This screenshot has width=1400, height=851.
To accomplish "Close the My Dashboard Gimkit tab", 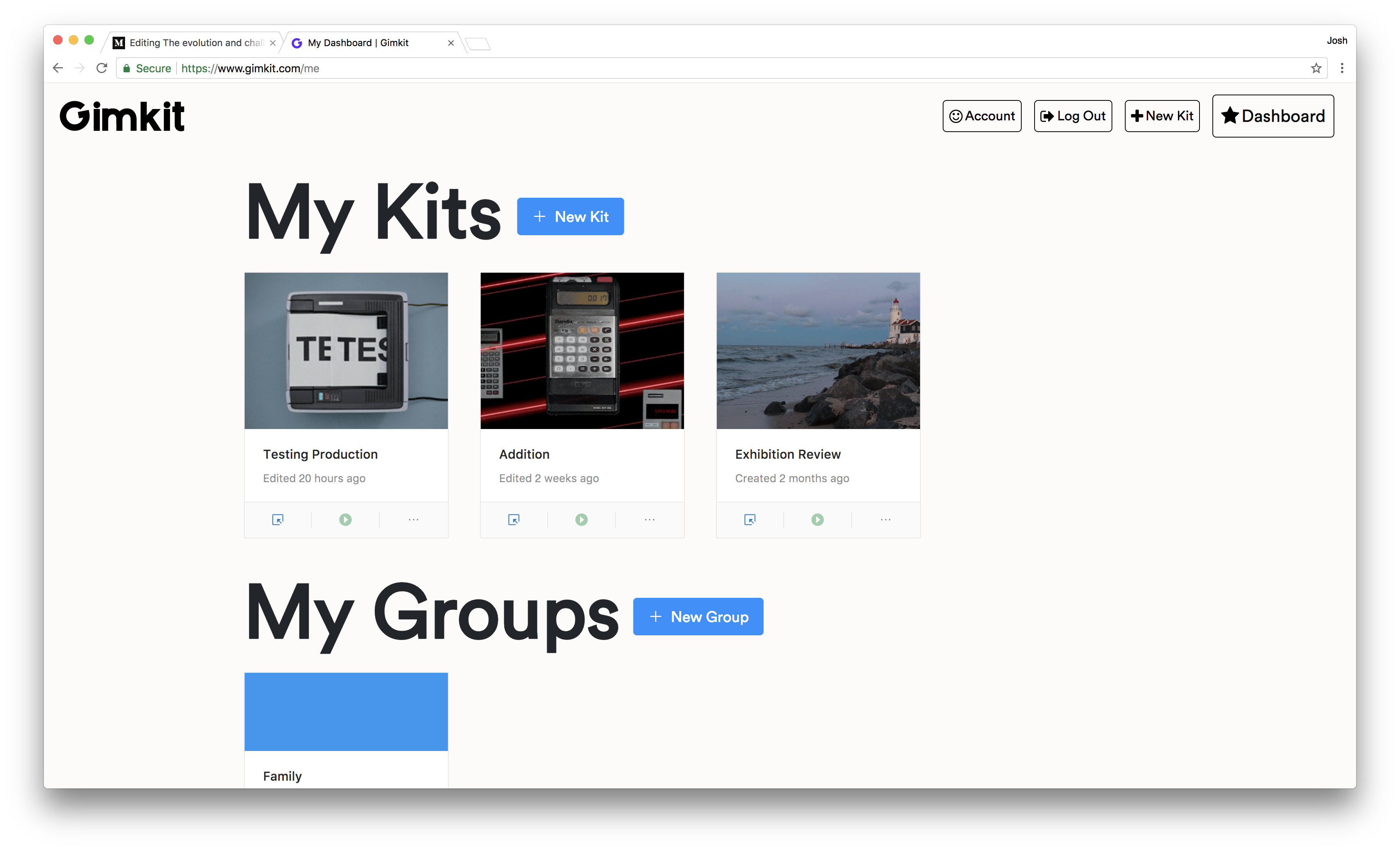I will (451, 43).
